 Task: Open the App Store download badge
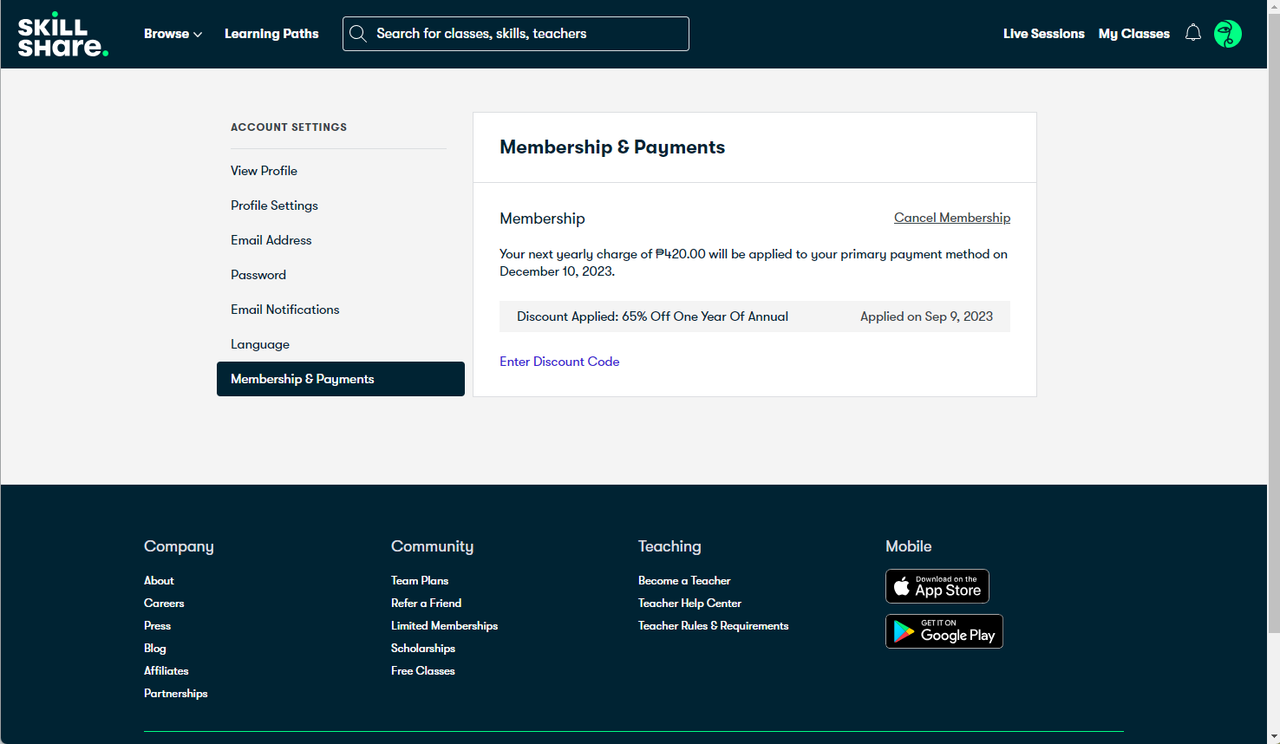(937, 586)
